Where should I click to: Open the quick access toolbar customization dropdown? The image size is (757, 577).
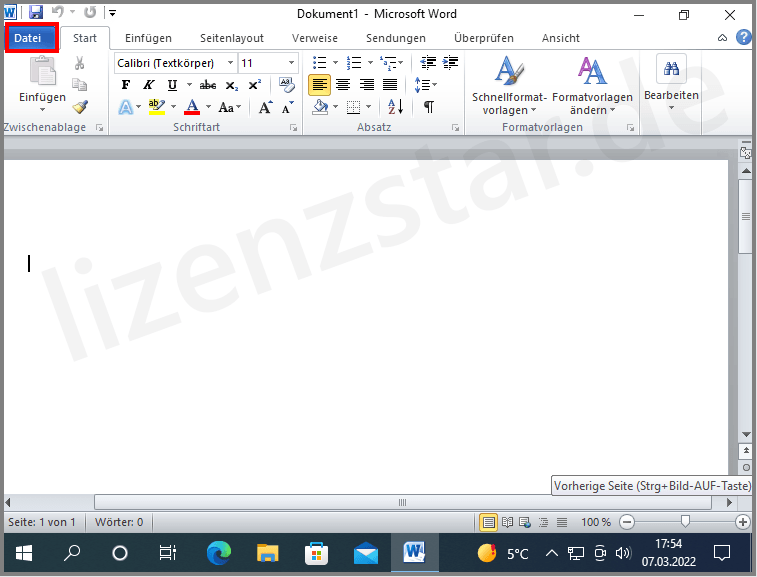pos(112,13)
